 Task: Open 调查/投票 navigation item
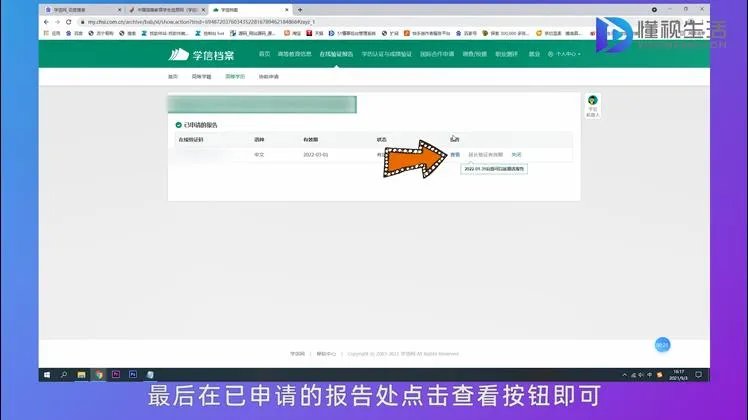click(x=474, y=54)
